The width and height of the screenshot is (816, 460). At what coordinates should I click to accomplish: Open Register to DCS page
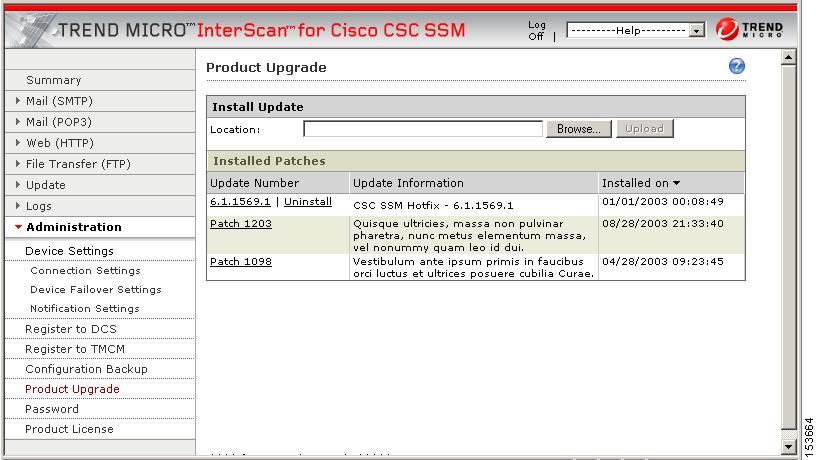[71, 329]
